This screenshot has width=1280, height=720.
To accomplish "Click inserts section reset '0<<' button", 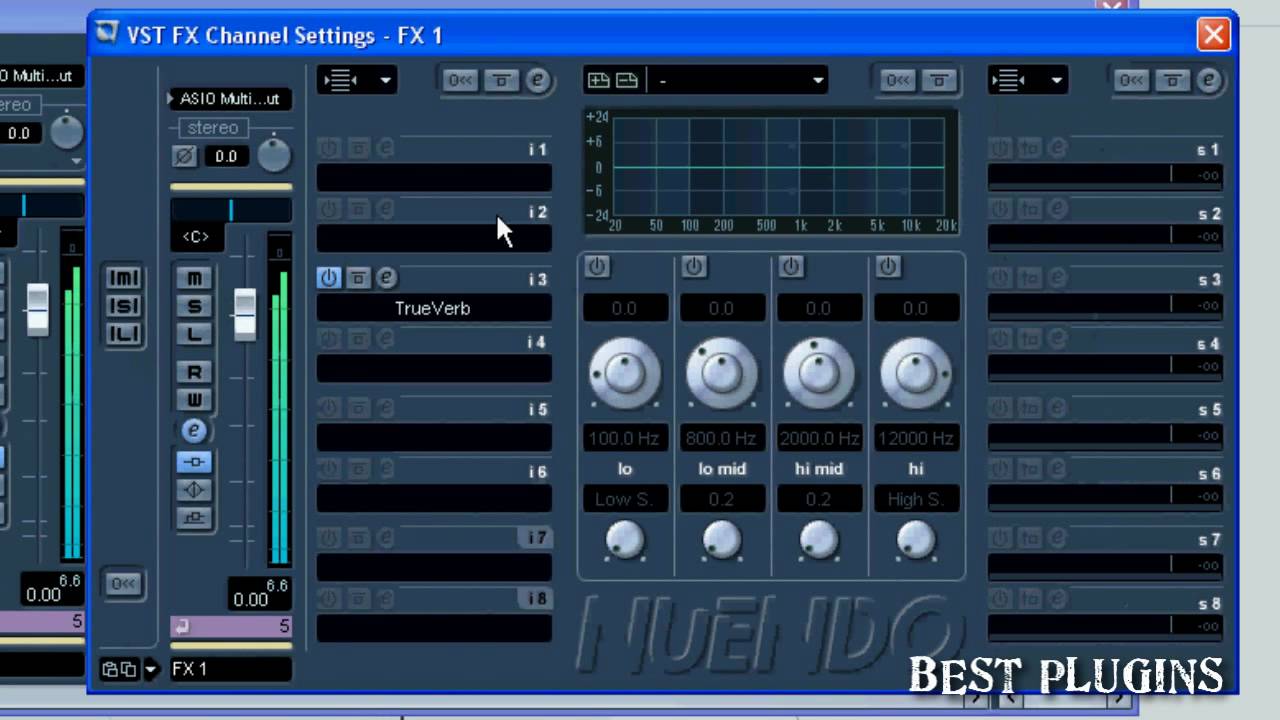I will pyautogui.click(x=461, y=80).
